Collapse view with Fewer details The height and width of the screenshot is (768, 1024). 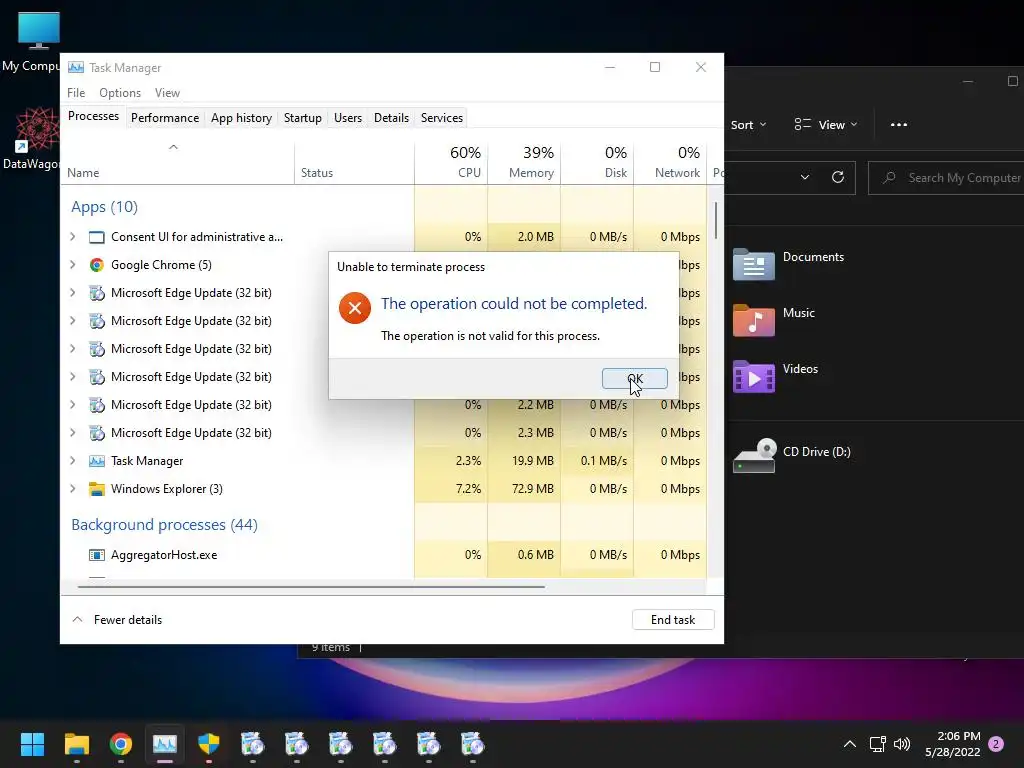point(117,620)
